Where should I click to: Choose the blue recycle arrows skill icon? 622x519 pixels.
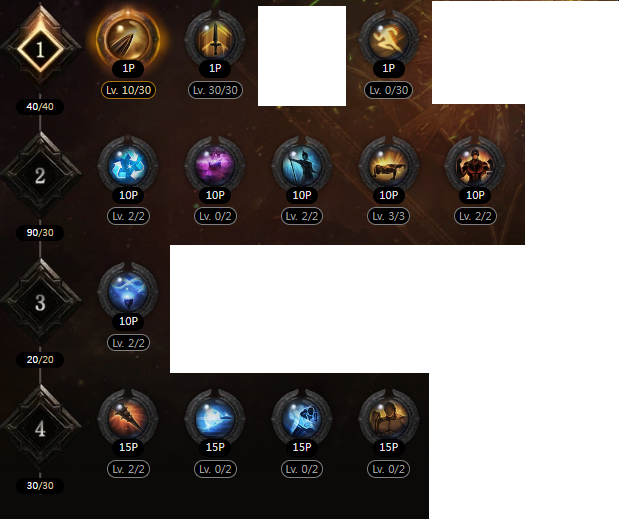click(x=128, y=166)
